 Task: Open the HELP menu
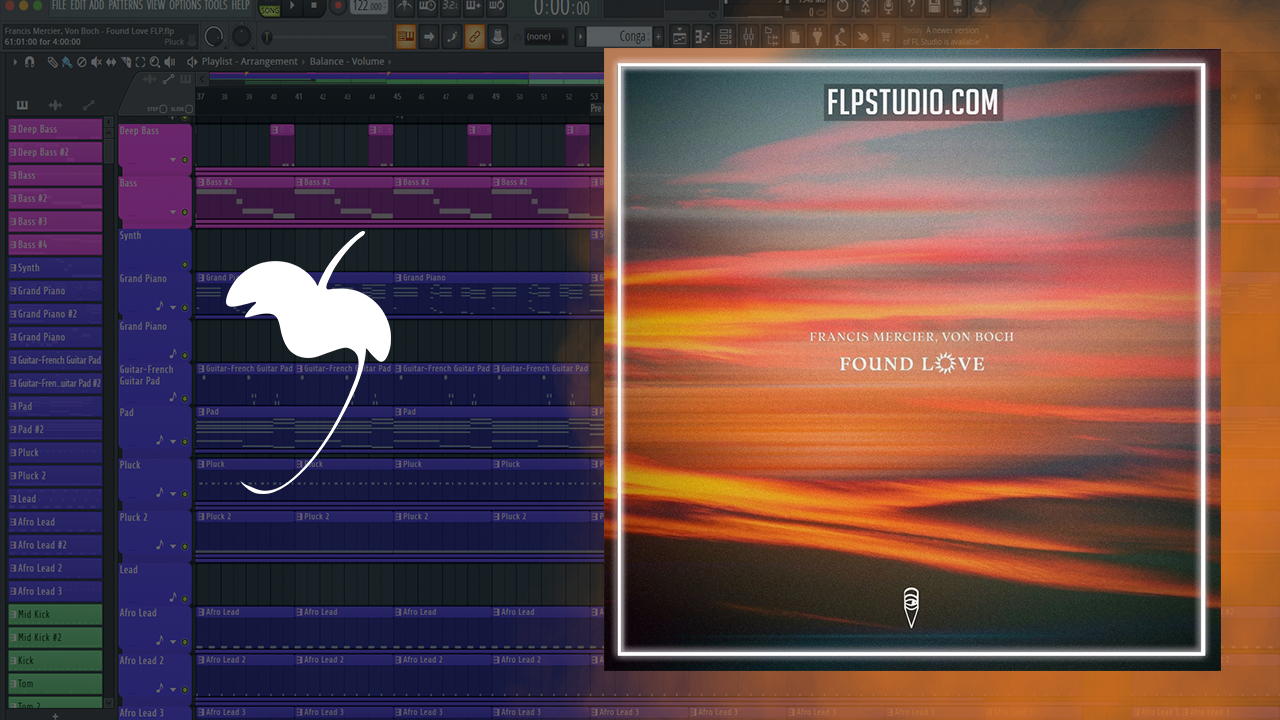point(240,6)
